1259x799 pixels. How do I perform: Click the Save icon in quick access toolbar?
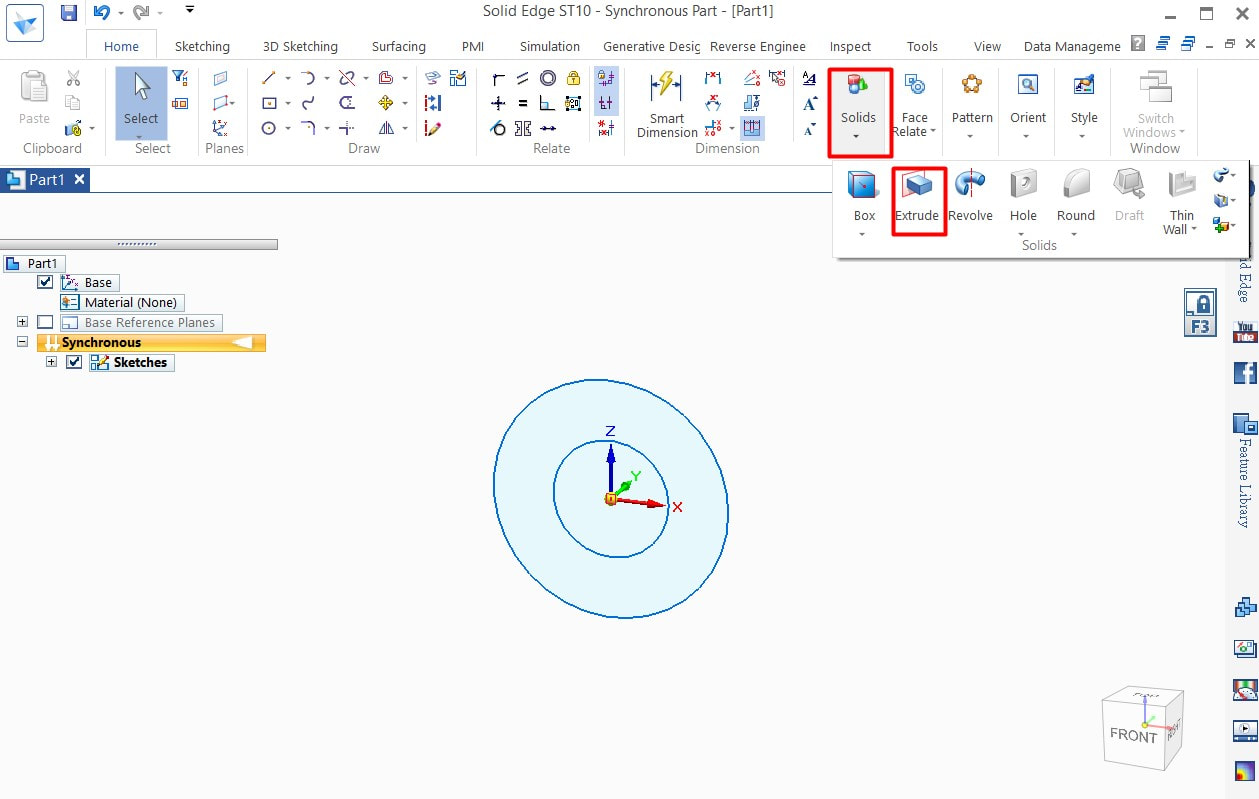(68, 13)
